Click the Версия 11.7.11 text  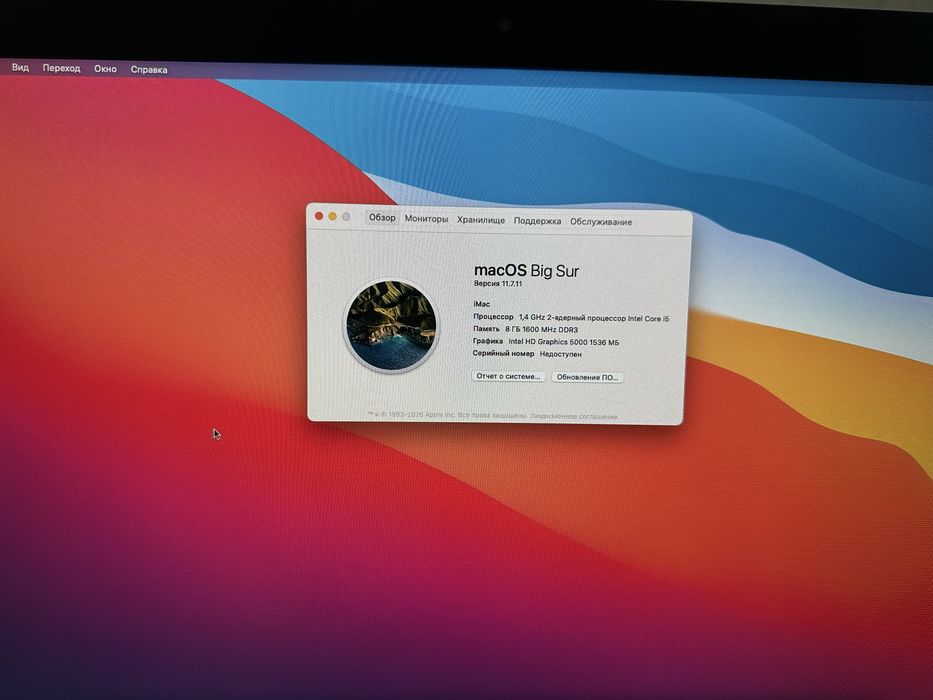click(497, 283)
